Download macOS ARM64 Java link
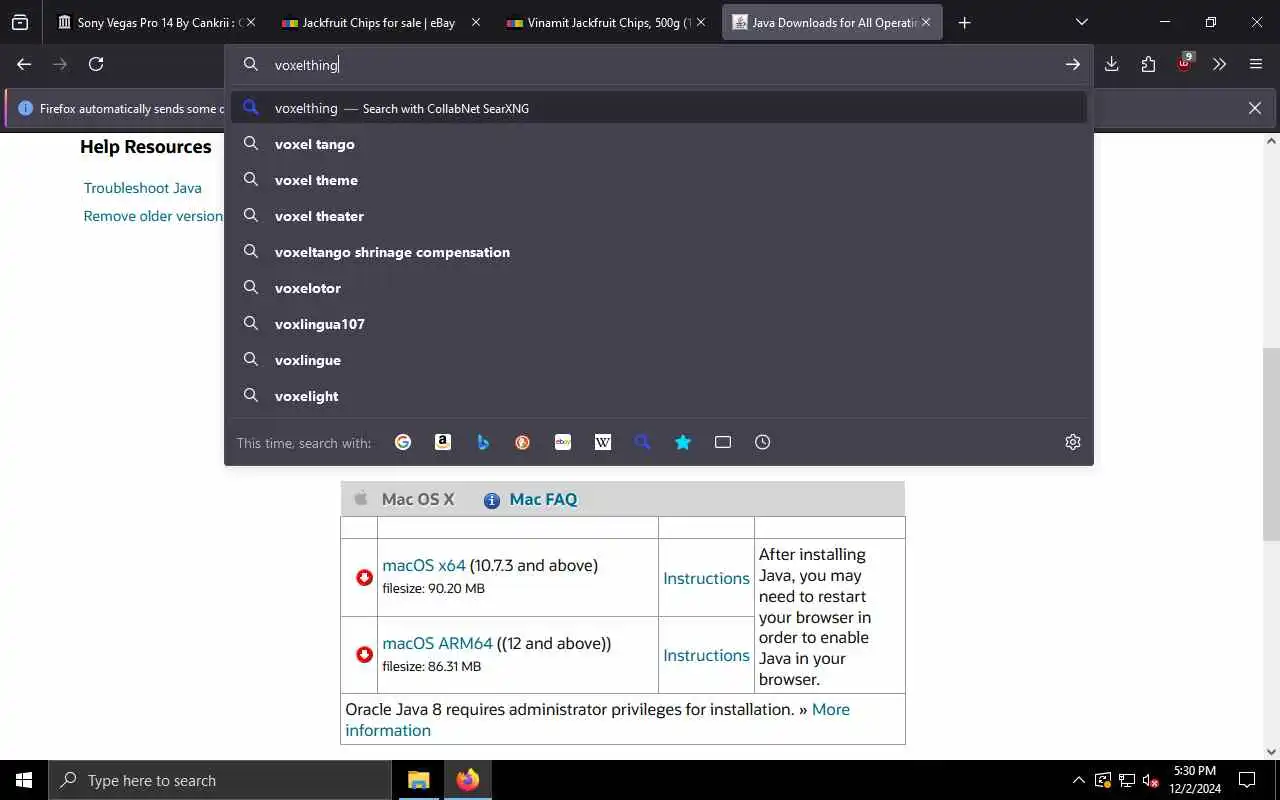This screenshot has width=1280, height=800. (x=437, y=643)
